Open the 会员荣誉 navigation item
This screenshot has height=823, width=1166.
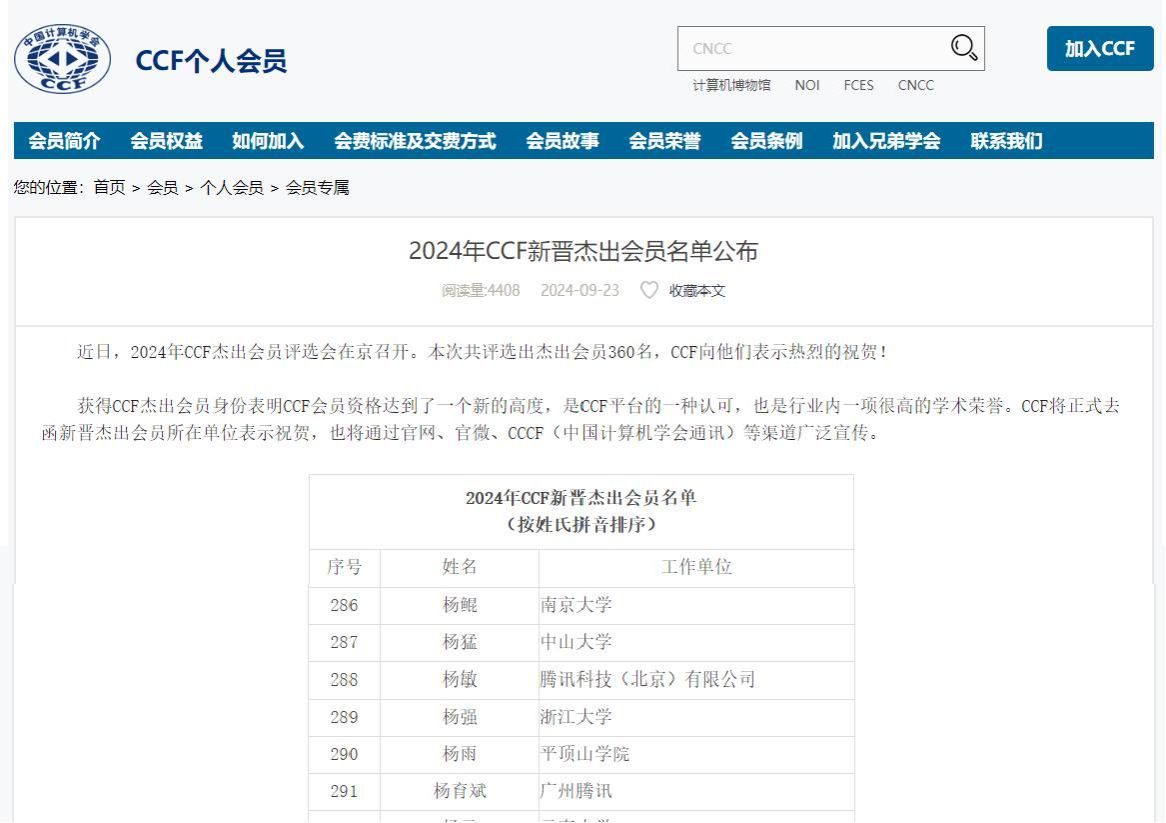[x=664, y=142]
